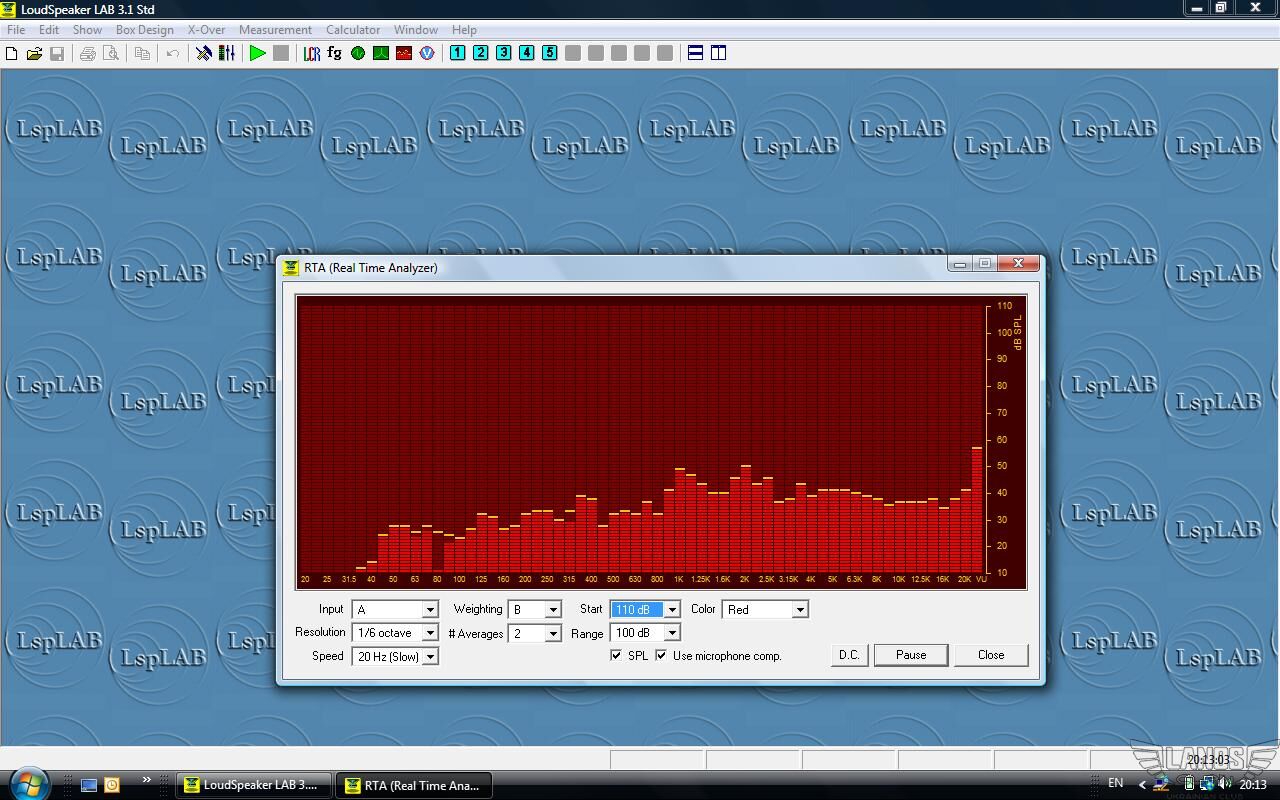This screenshot has width=1280, height=800.
Task: Click the Copy toolbar icon
Action: click(142, 53)
